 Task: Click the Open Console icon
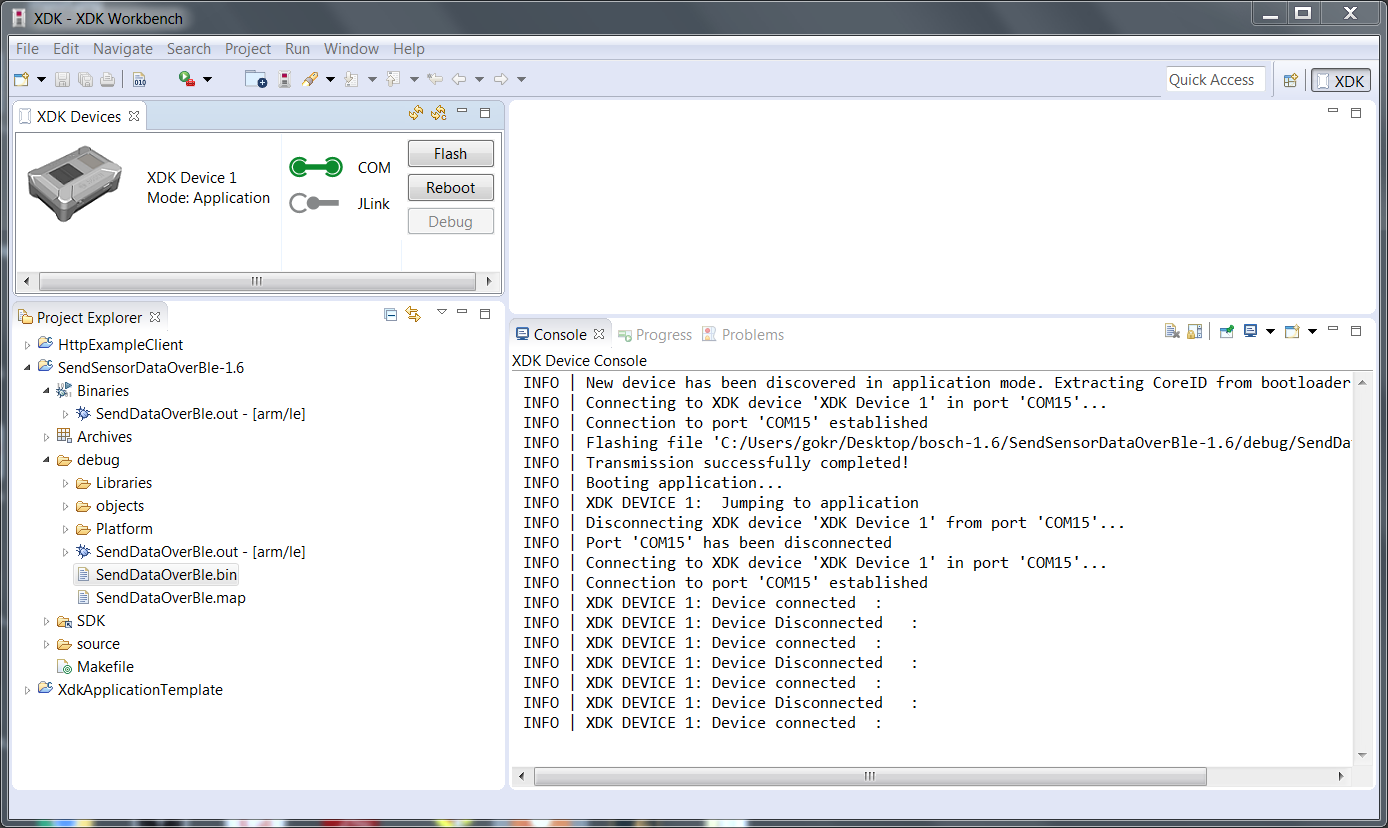tap(1292, 331)
